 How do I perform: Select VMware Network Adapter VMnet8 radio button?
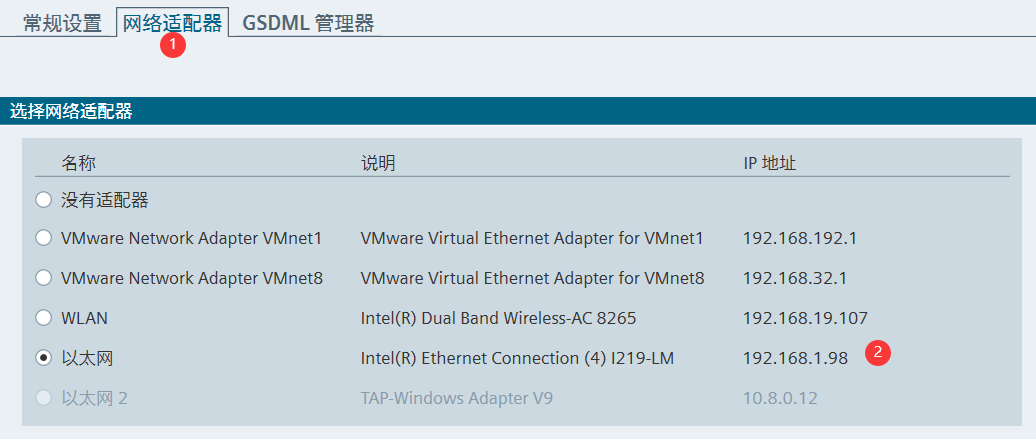click(44, 278)
